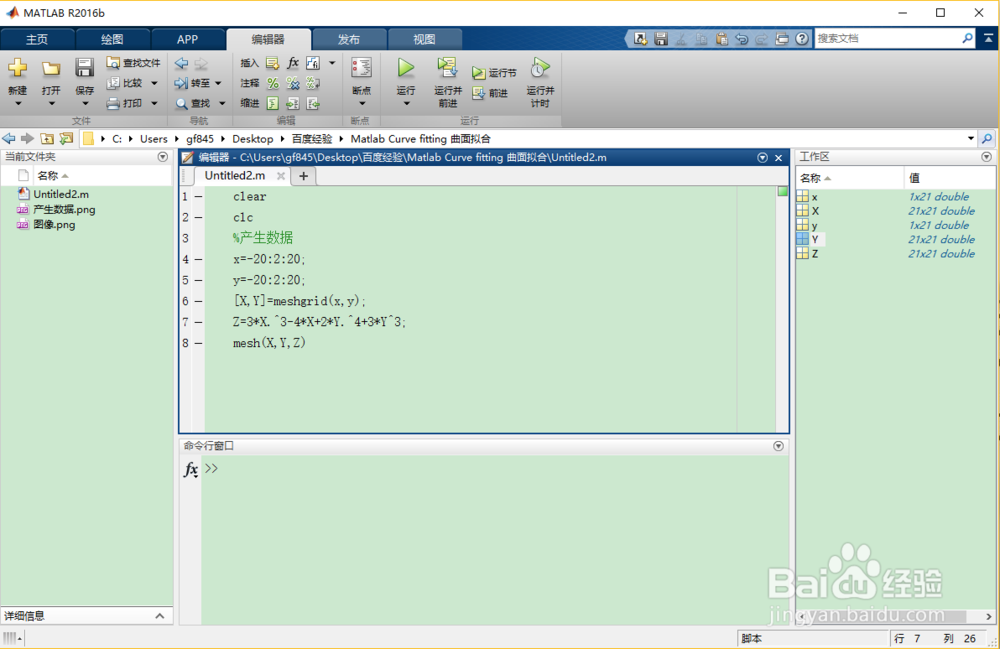
Task: Click the 查找 (Find) magnifier button
Action: [193, 103]
